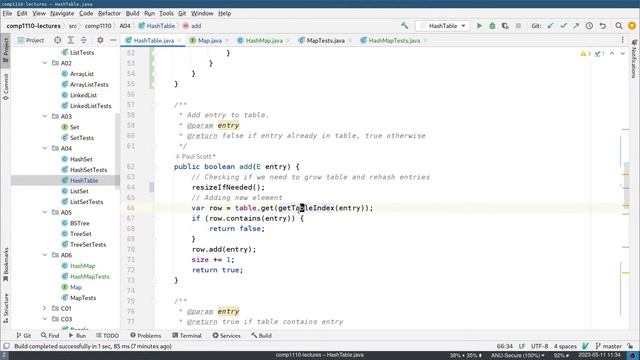Click the stop run button
Image resolution: width=640 pixels, height=360 pixels.
(518, 26)
